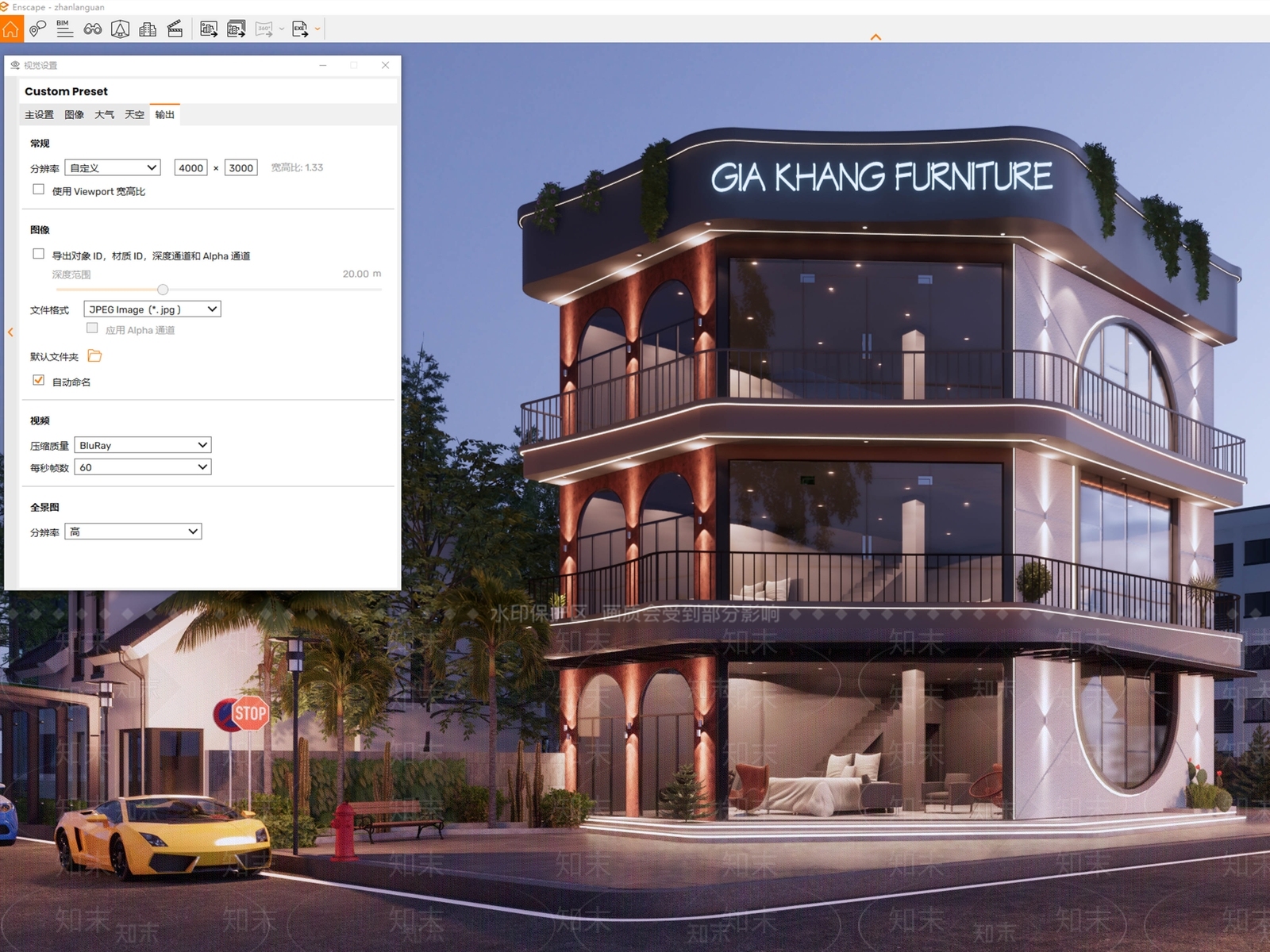Open the panorama 分辨率 高 dropdown
Screen dimensions: 1270x952
tap(133, 532)
